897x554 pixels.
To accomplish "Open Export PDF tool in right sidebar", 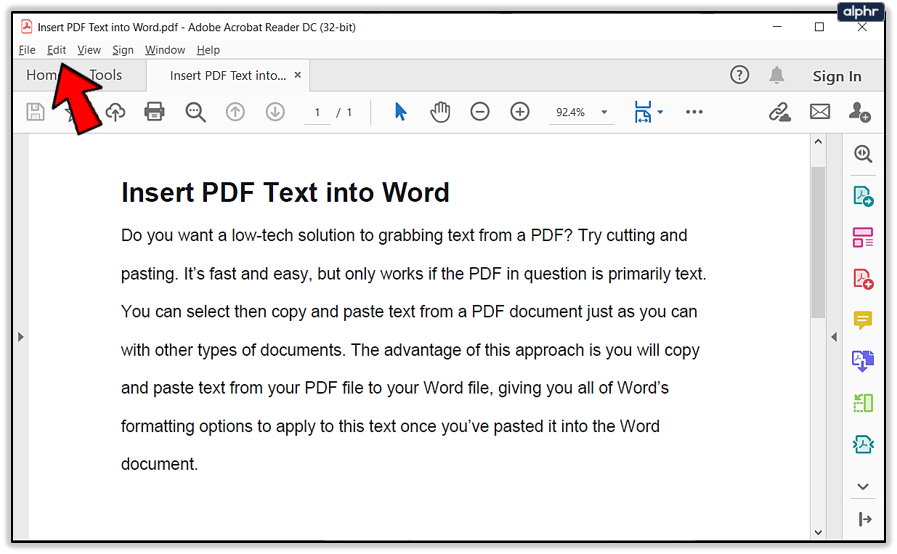I will click(863, 196).
